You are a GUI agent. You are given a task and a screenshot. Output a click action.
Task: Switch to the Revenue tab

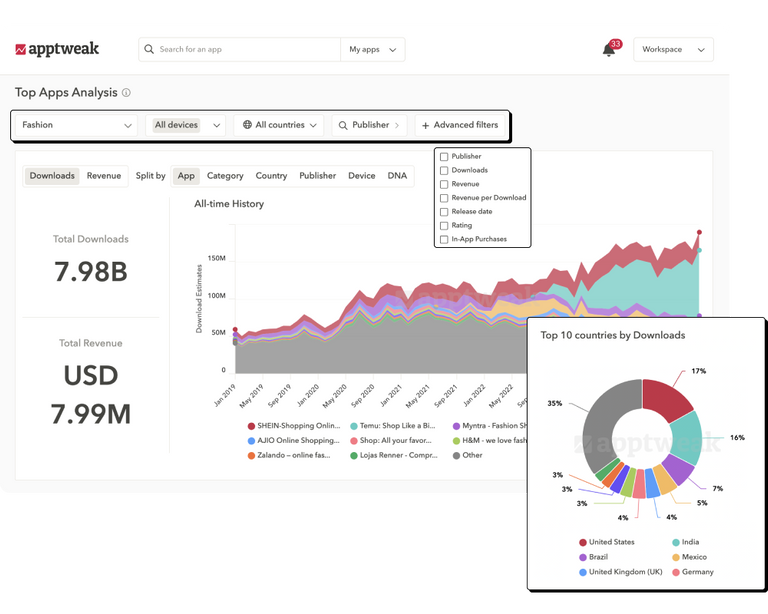pyautogui.click(x=104, y=176)
